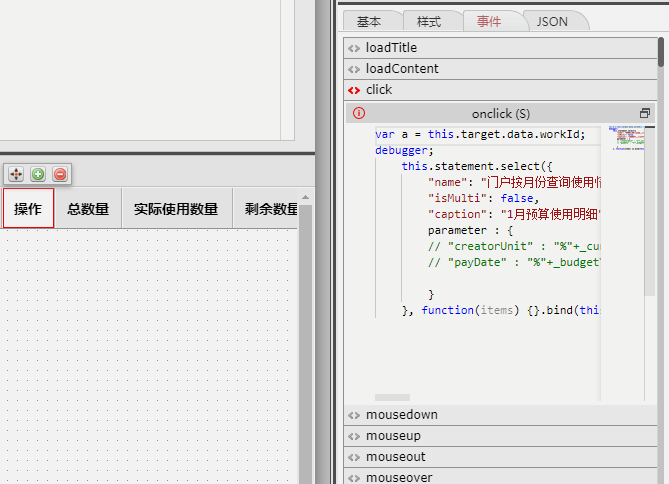This screenshot has height=484, width=669.
Task: Expand the mouseout event section
Action: pos(396,457)
